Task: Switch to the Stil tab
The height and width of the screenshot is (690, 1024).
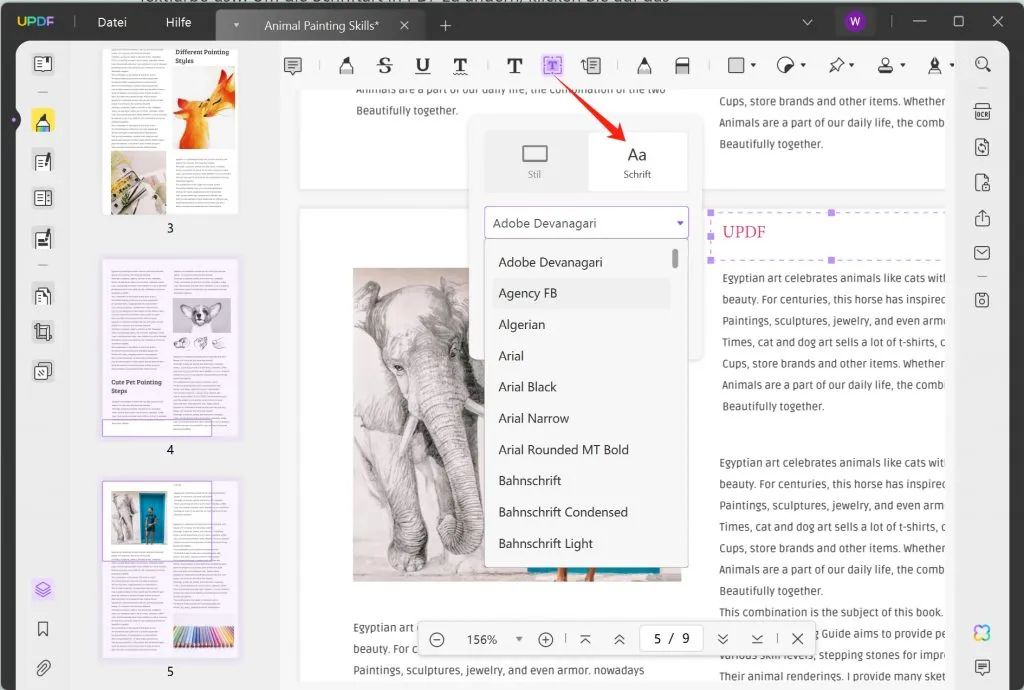Action: click(x=535, y=161)
